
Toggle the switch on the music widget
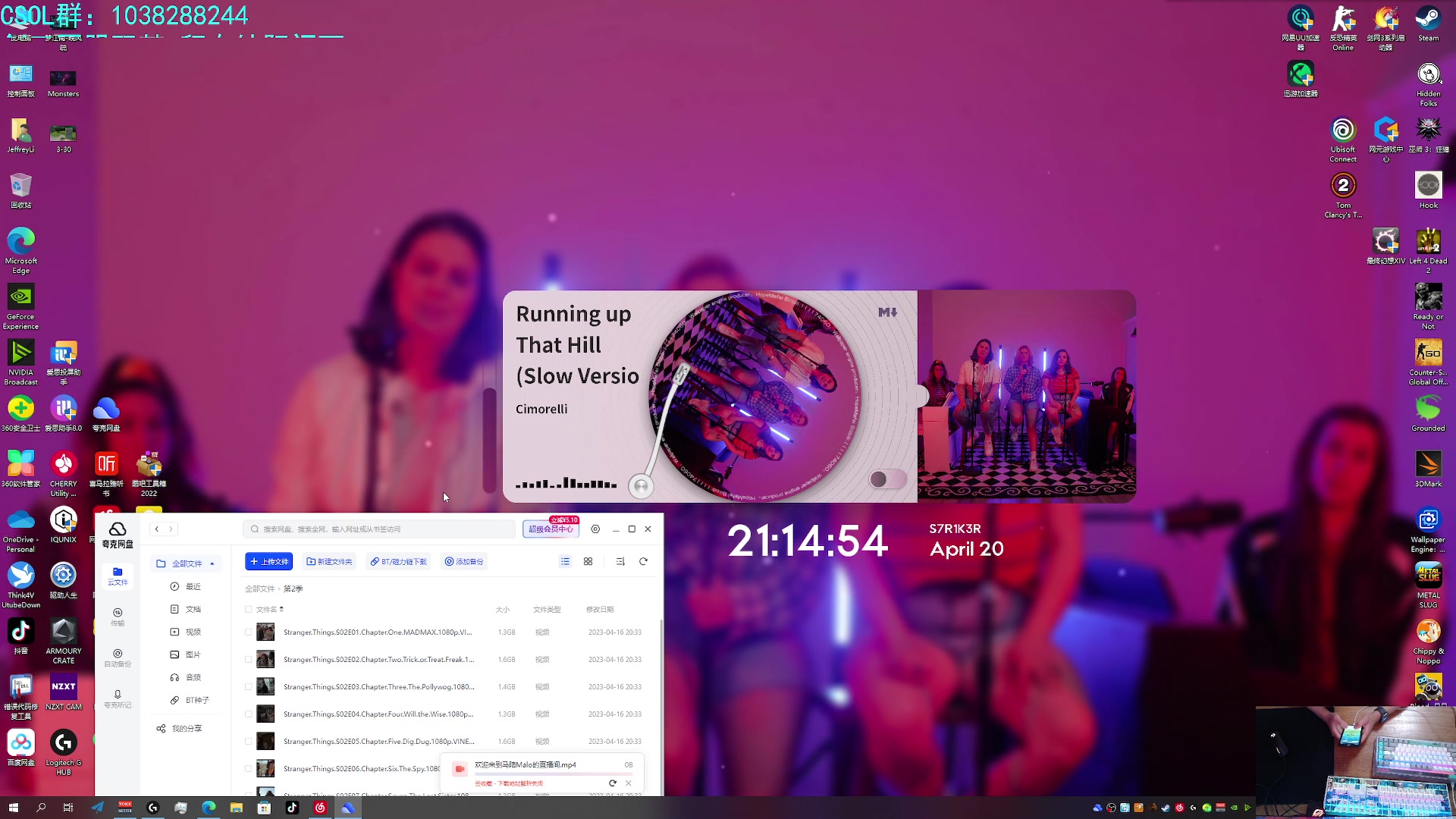click(x=886, y=479)
